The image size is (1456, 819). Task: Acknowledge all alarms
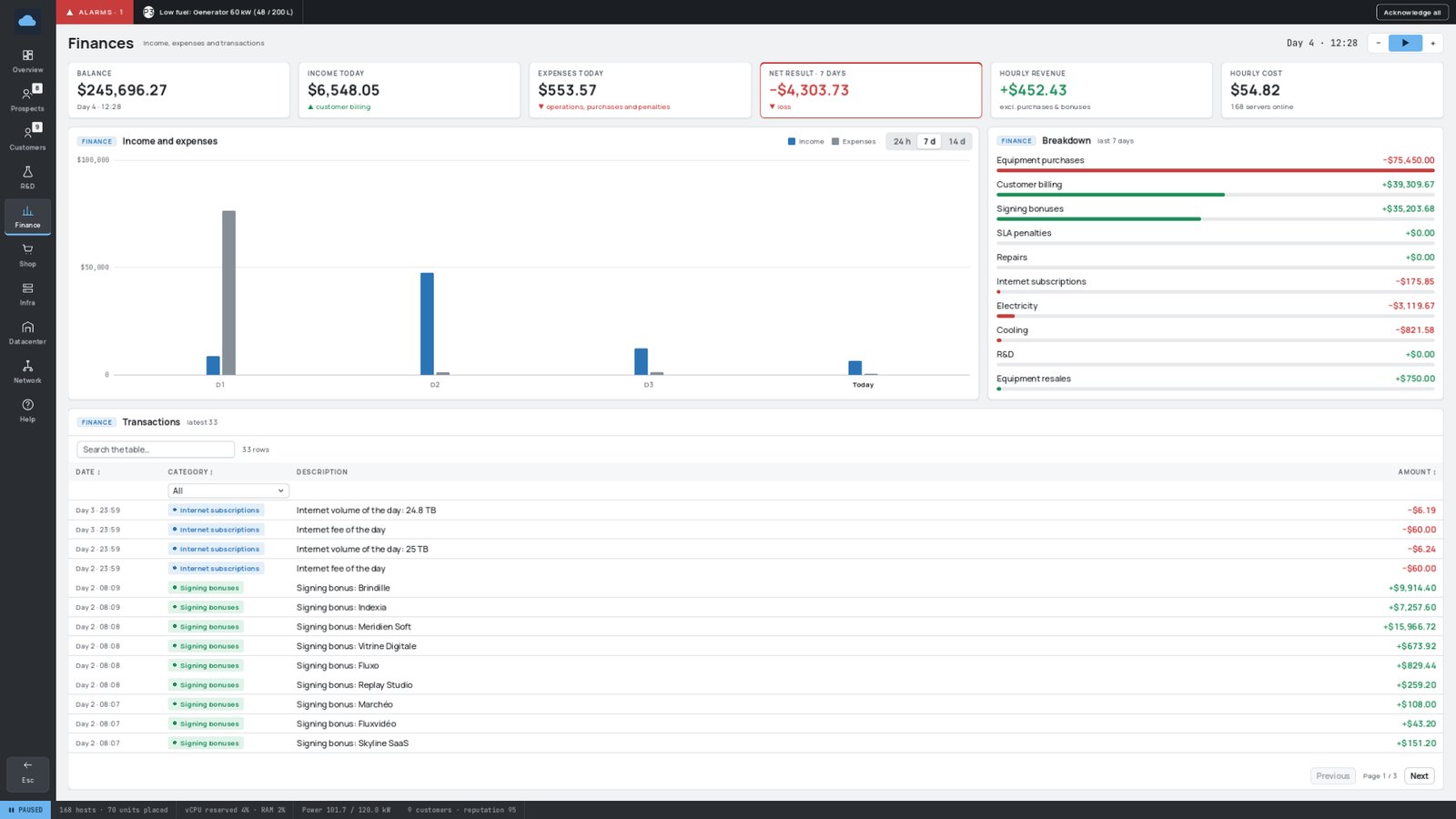(1411, 12)
